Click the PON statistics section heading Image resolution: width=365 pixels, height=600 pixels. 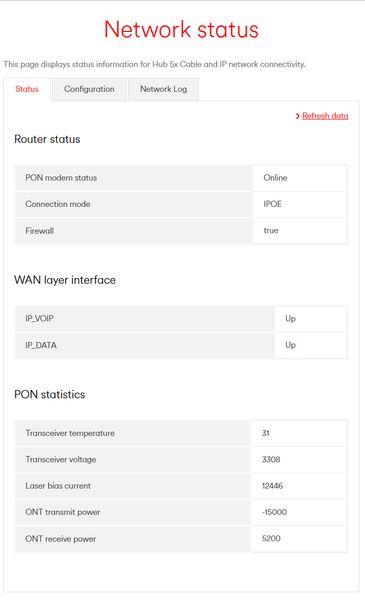coord(50,395)
